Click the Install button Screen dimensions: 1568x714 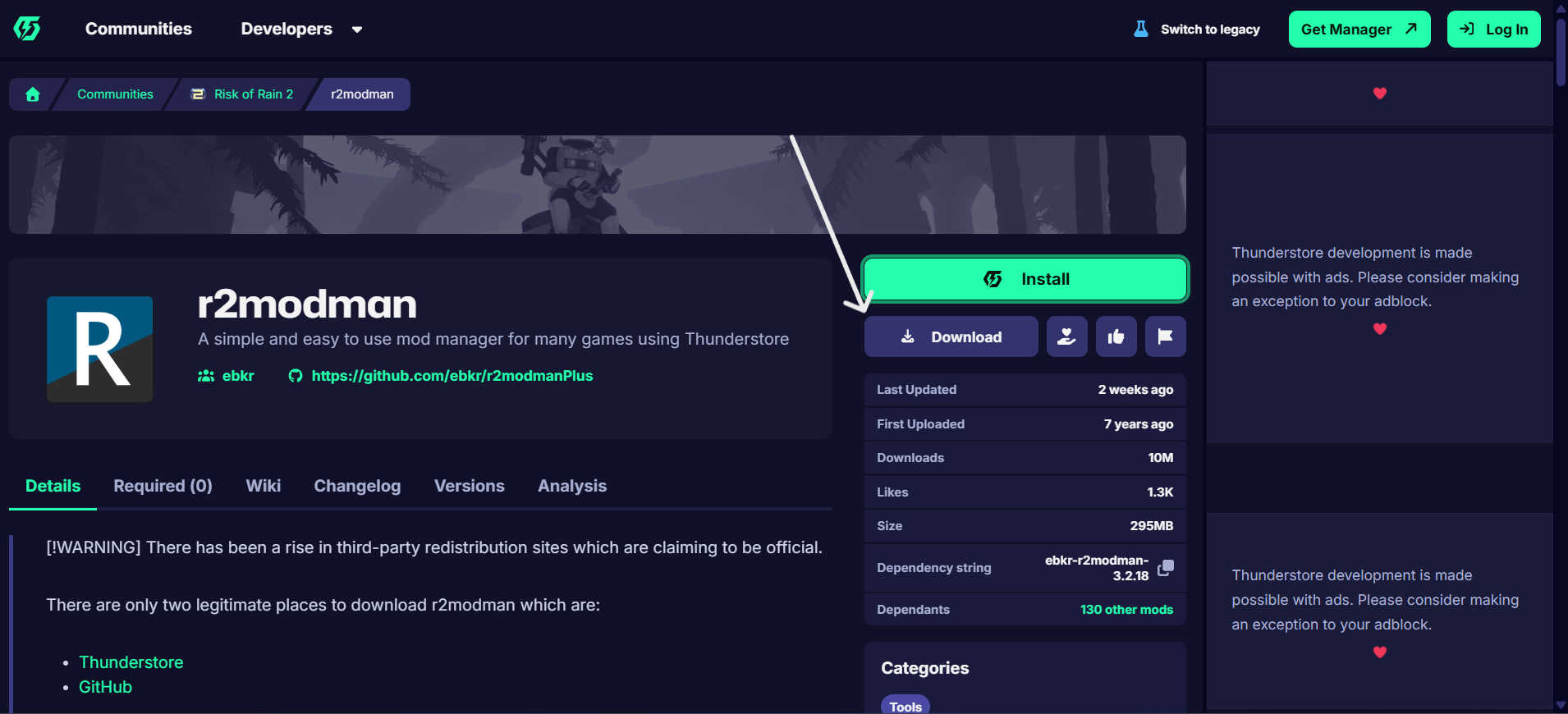click(x=1025, y=279)
